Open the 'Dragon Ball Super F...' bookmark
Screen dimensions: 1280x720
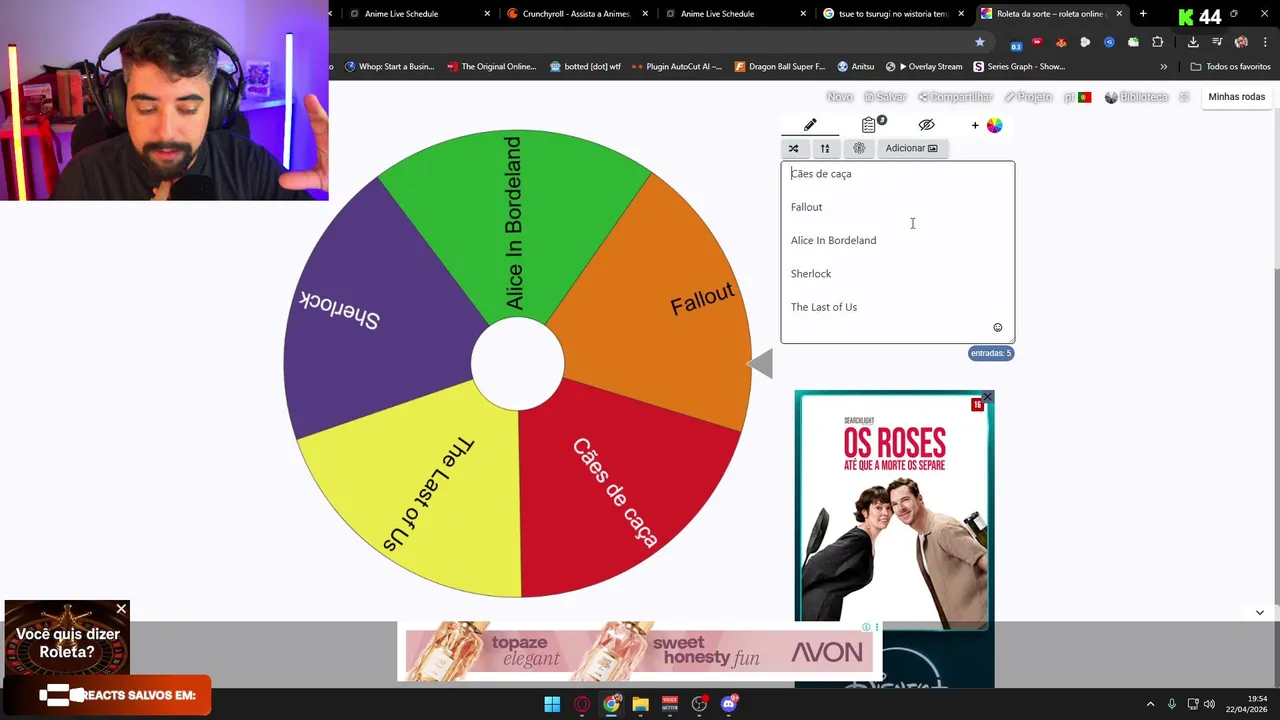(x=780, y=67)
